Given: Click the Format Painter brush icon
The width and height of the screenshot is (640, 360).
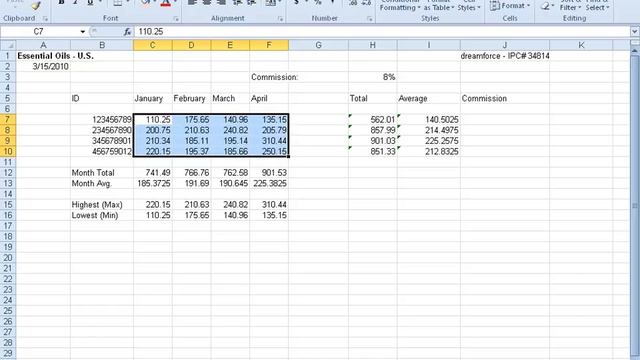Looking at the screenshot, I should pos(36,5).
